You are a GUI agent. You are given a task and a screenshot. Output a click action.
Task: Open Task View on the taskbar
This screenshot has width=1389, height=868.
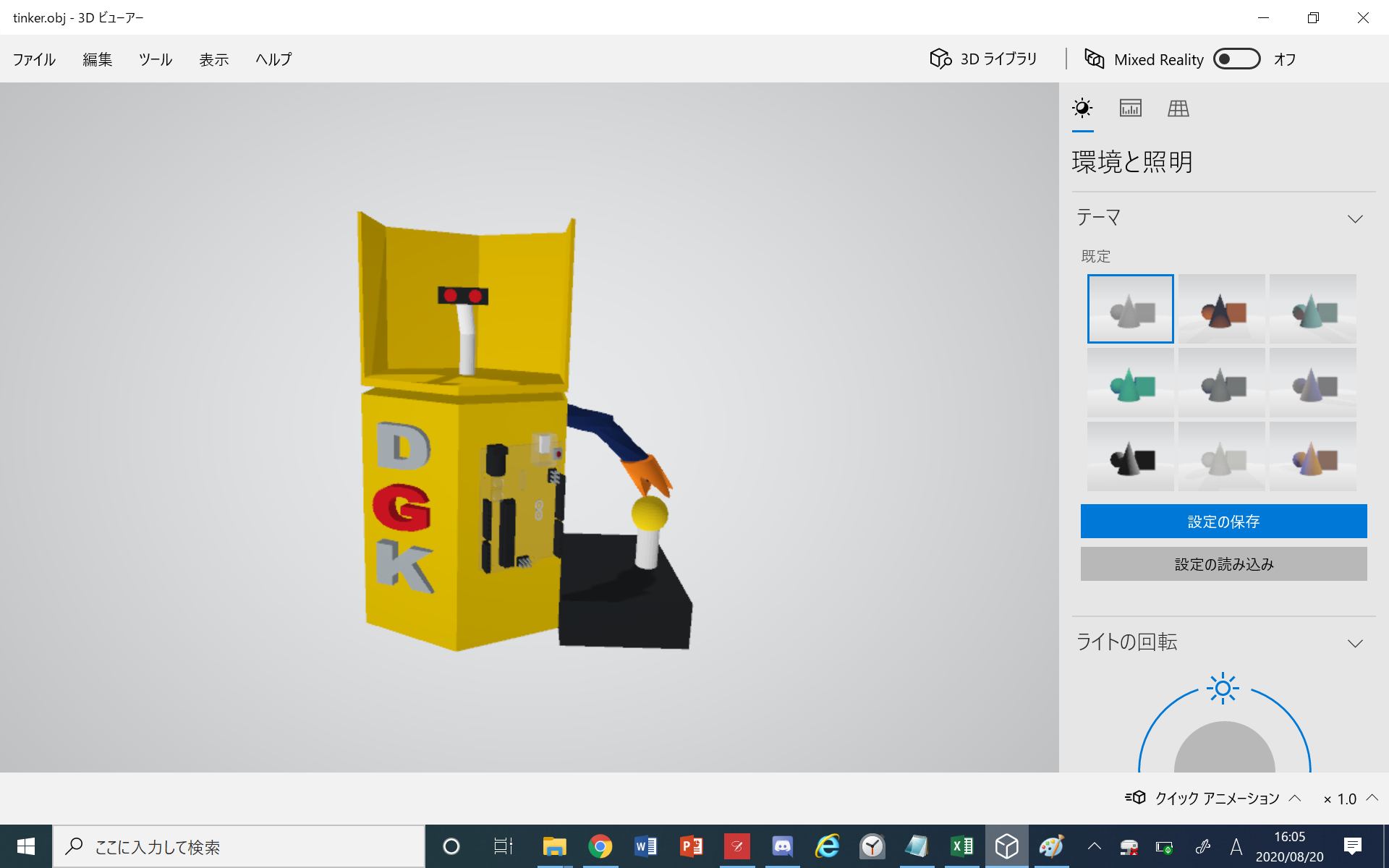(x=503, y=846)
